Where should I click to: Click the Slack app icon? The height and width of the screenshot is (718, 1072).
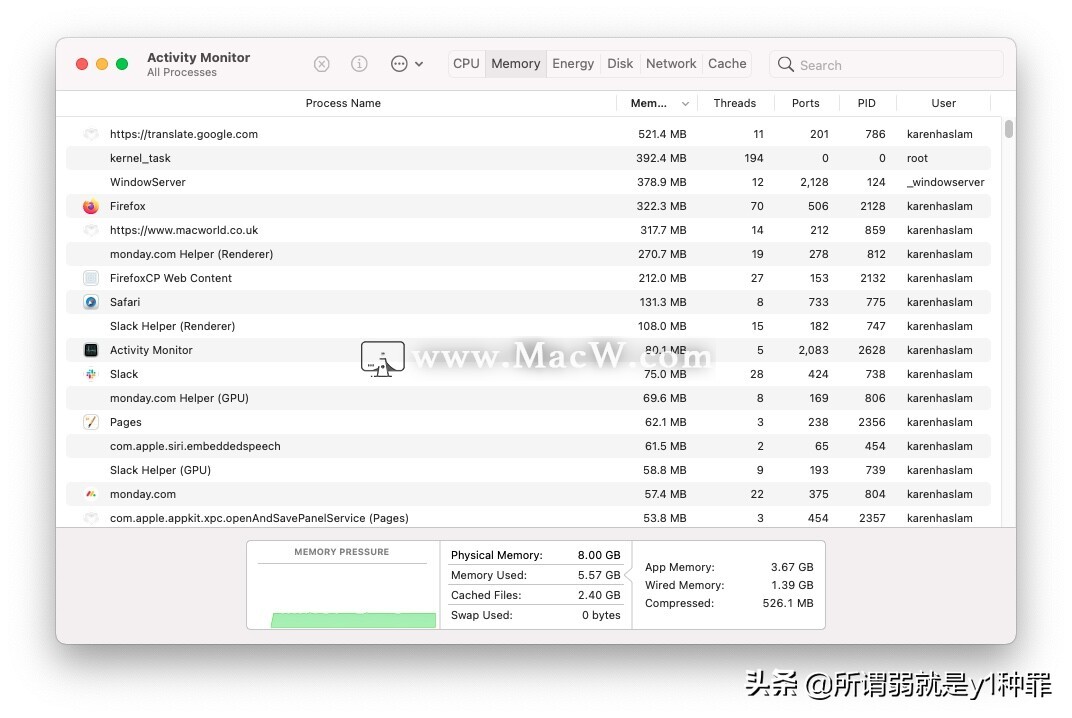click(91, 374)
